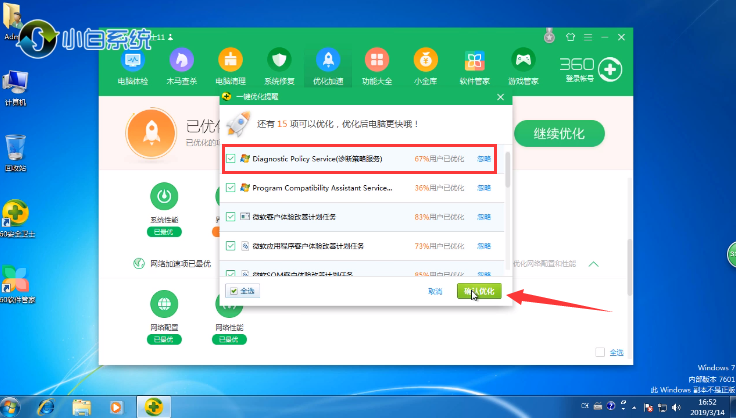This screenshot has height=418, width=736.
Task: Collapse the 网络加速 section chevron
Action: click(593, 264)
